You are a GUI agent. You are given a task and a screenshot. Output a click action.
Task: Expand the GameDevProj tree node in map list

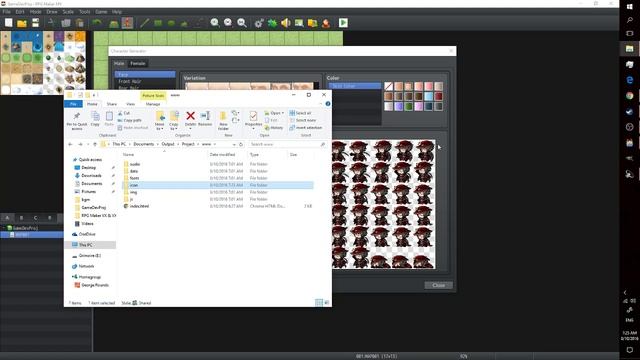point(4,228)
